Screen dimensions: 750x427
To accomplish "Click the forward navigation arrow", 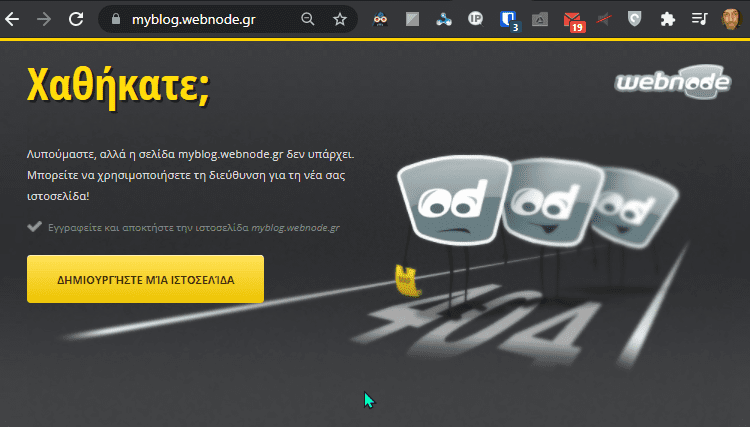I will 44,19.
